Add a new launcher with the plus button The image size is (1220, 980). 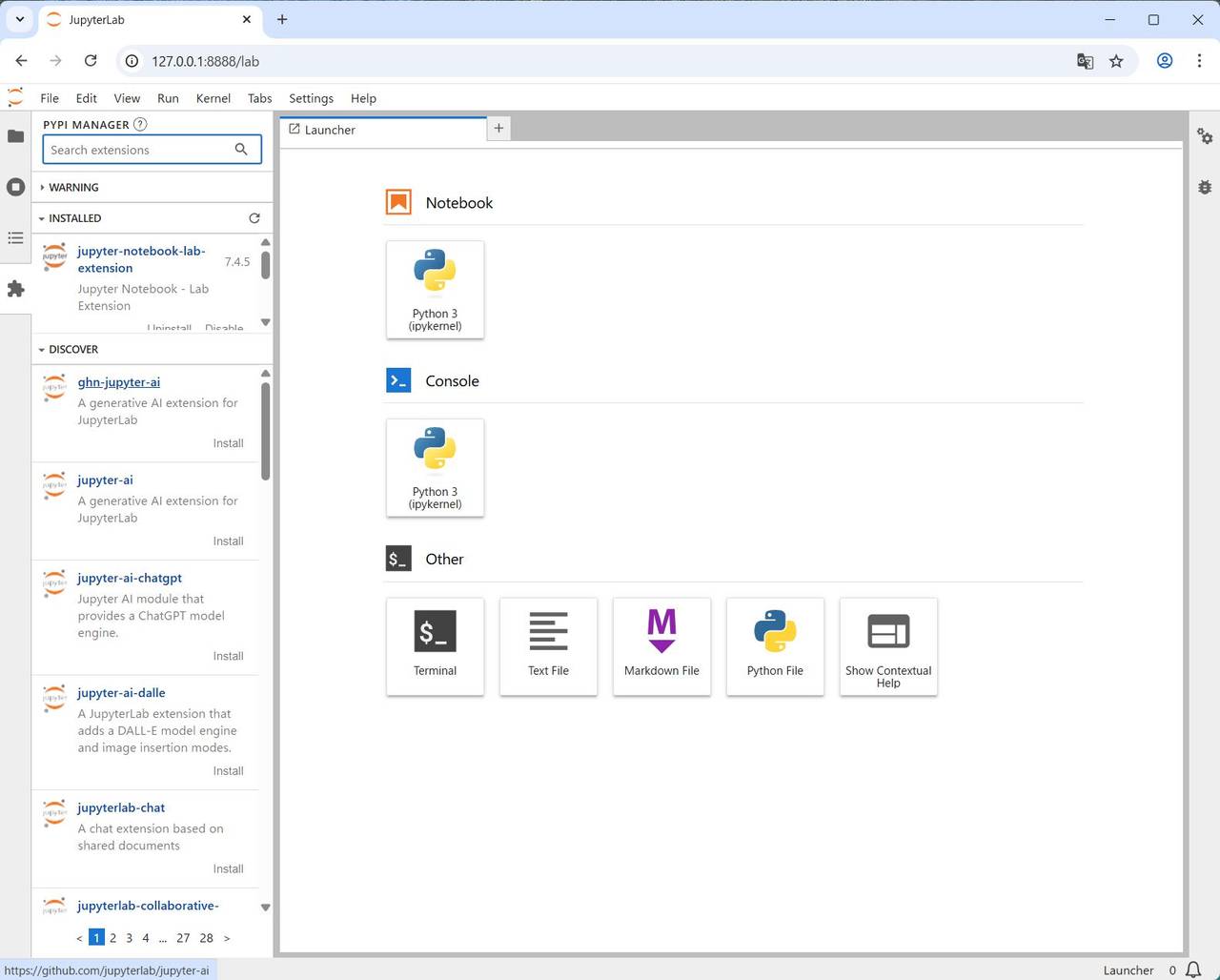pos(498,129)
